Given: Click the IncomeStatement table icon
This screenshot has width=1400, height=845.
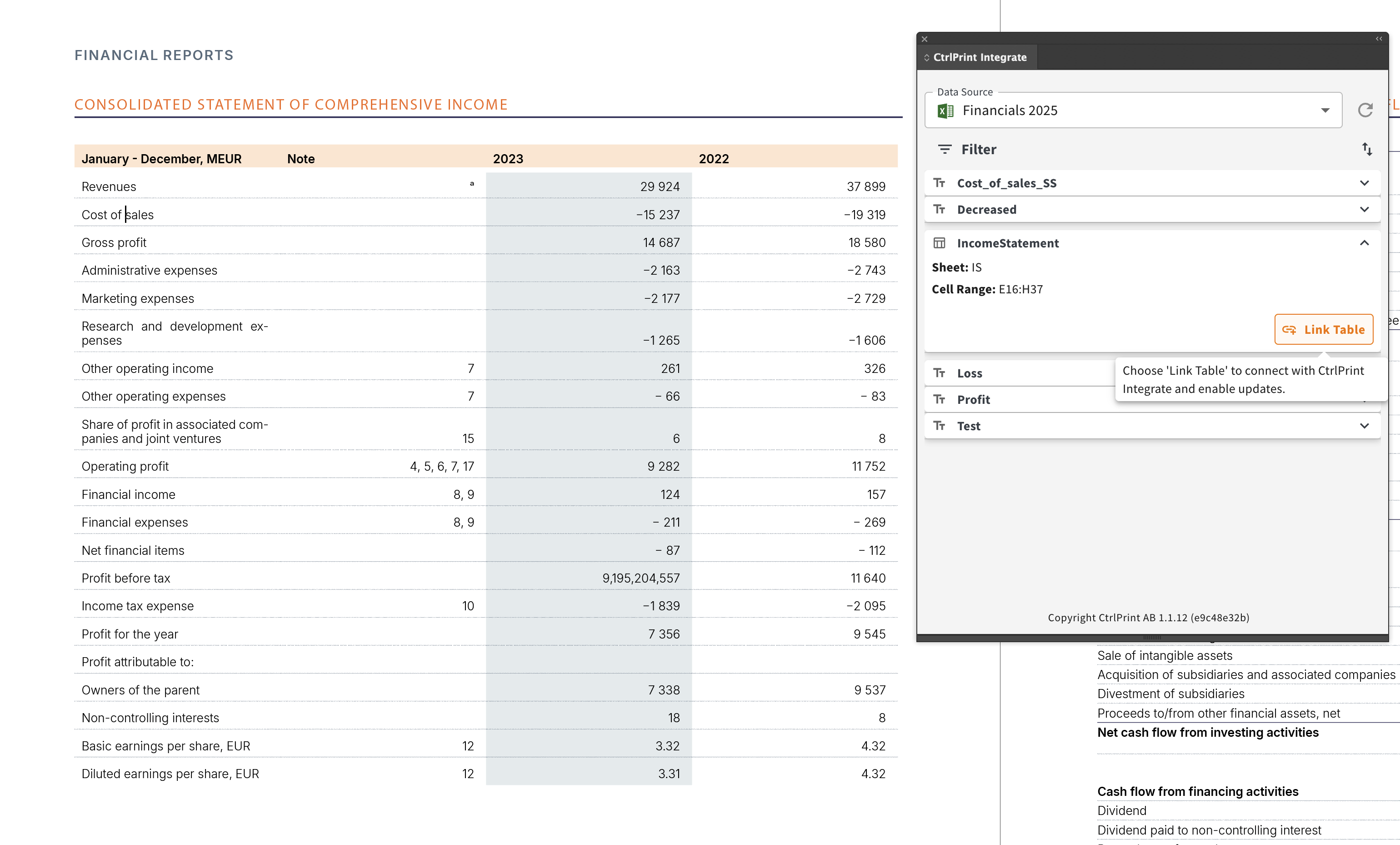Looking at the screenshot, I should click(939, 243).
